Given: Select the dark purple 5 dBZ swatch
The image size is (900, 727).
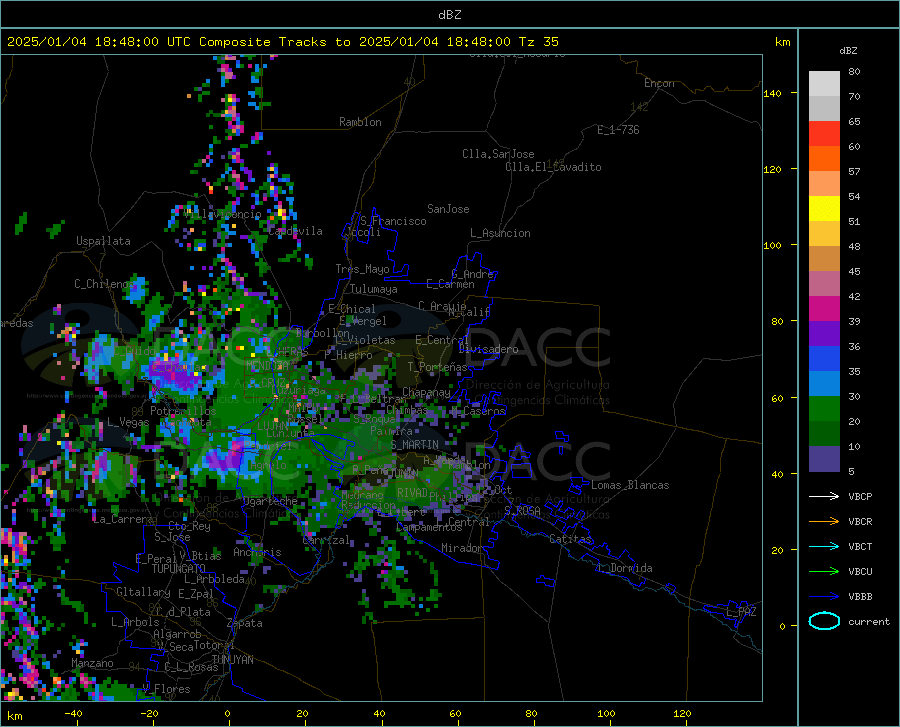Looking at the screenshot, I should (824, 458).
